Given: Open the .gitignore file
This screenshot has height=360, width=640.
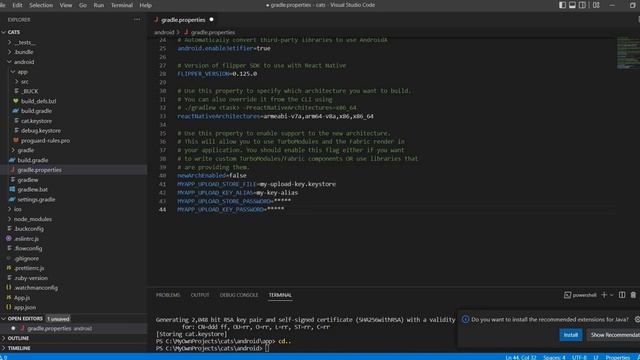Looking at the screenshot, I should pyautogui.click(x=27, y=258).
